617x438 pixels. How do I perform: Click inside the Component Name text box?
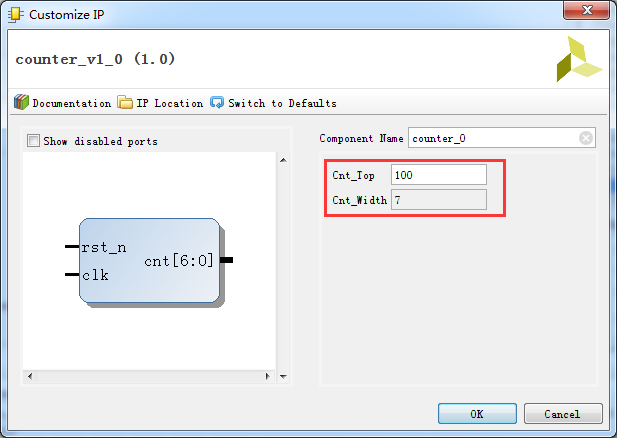493,138
